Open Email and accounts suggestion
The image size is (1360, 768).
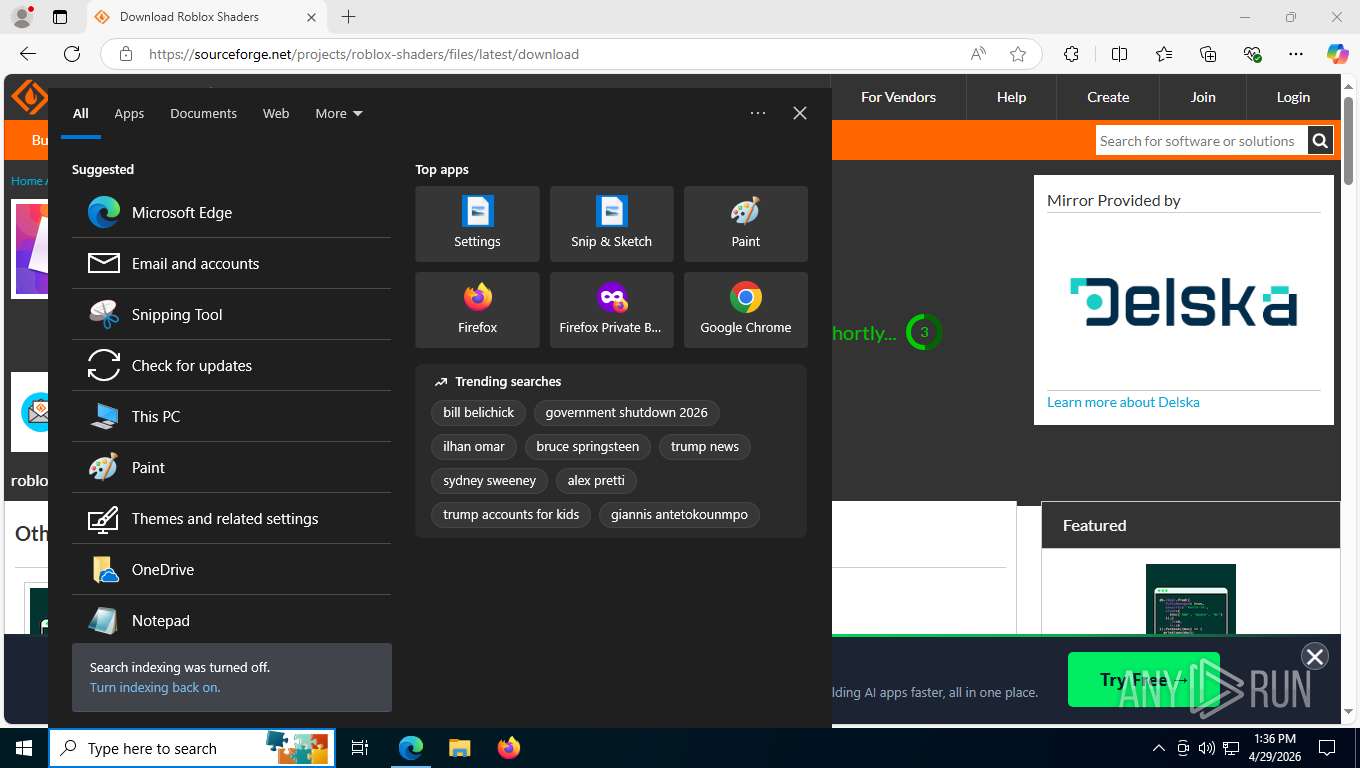point(231,263)
